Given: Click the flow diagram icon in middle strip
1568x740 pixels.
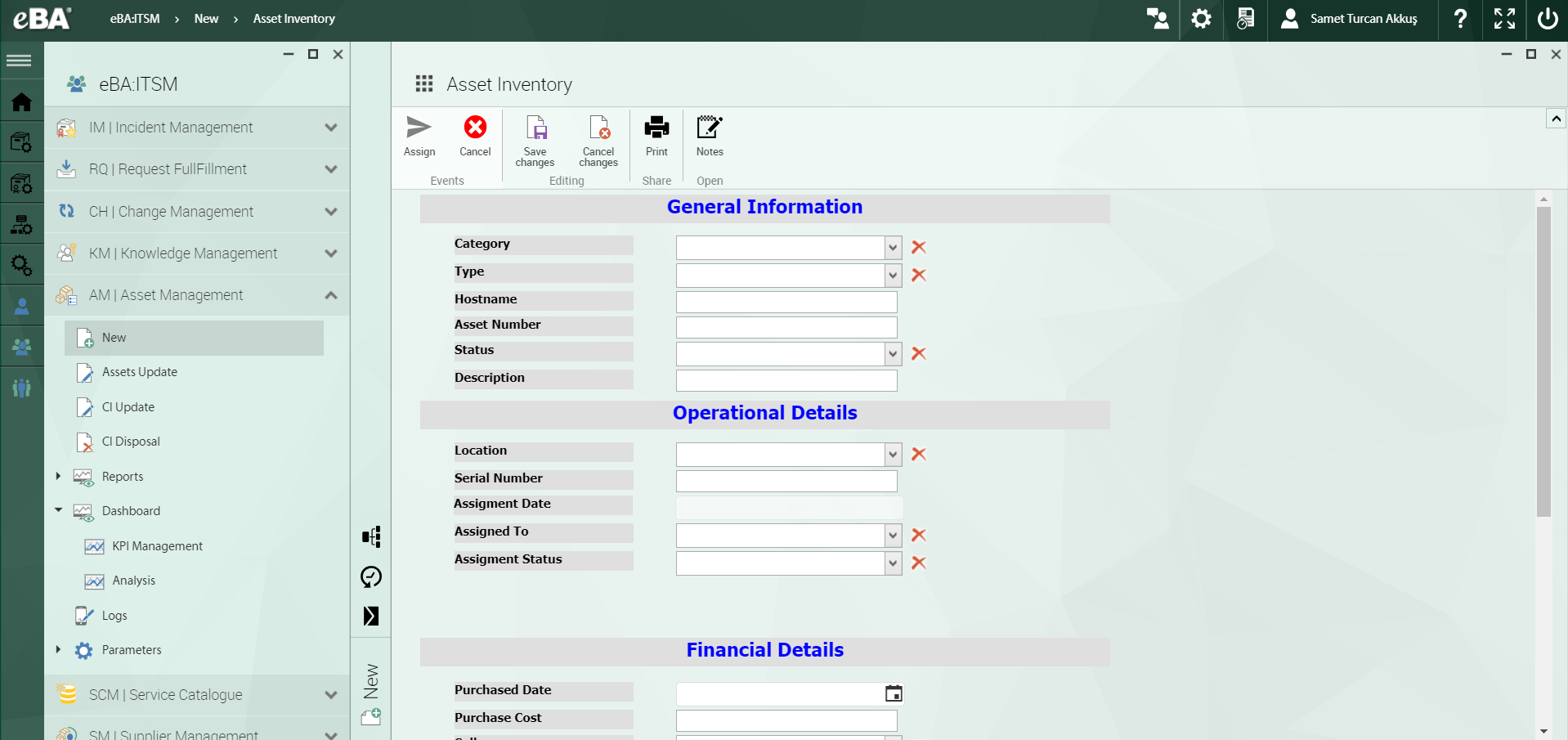Looking at the screenshot, I should pyautogui.click(x=371, y=536).
